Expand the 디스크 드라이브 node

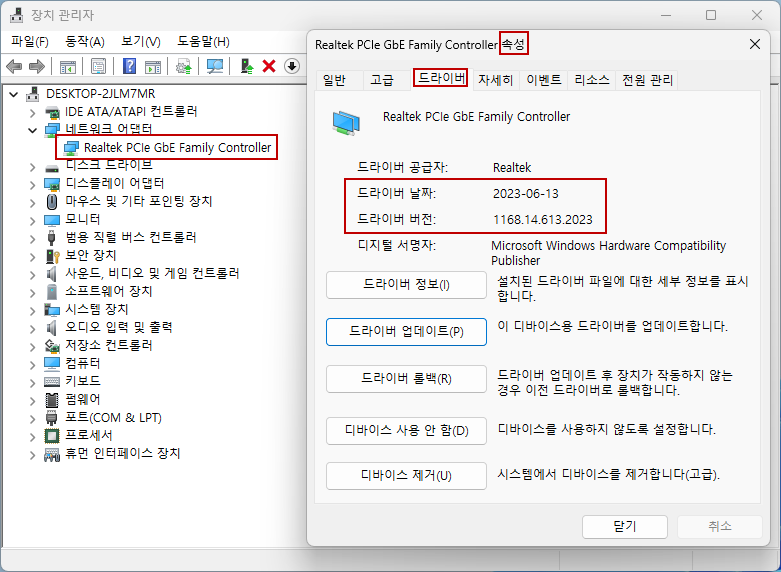tap(33, 167)
